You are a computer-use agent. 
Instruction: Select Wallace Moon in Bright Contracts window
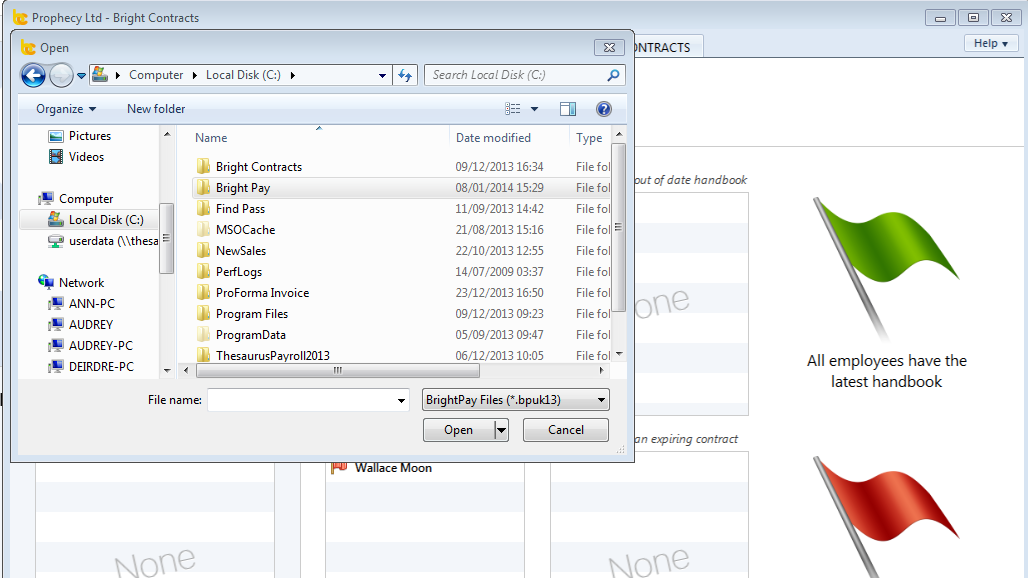coord(393,468)
